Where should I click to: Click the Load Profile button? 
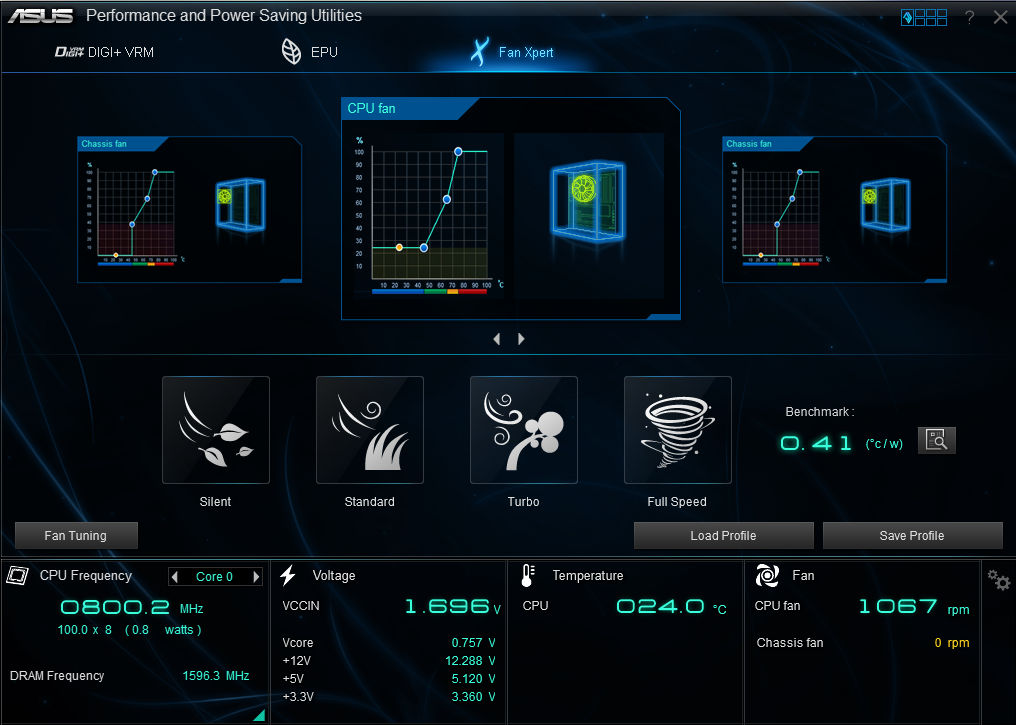tap(723, 536)
